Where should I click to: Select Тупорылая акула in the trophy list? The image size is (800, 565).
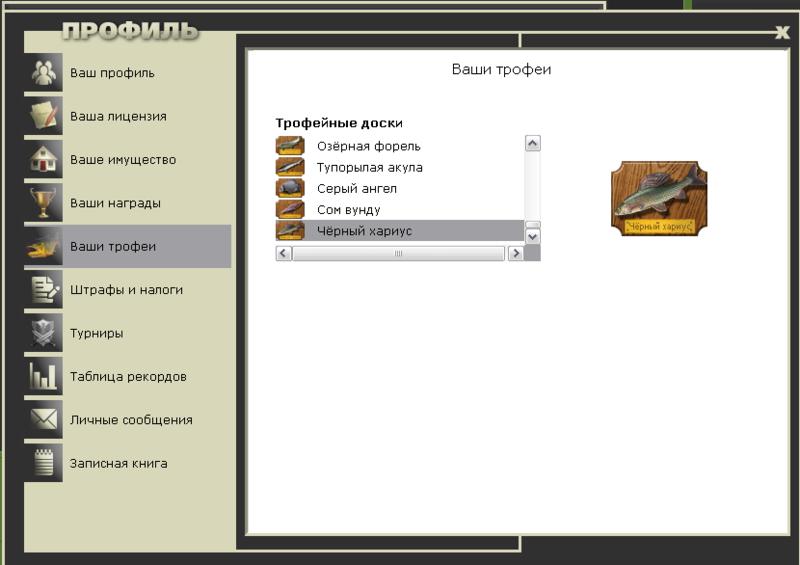399,167
